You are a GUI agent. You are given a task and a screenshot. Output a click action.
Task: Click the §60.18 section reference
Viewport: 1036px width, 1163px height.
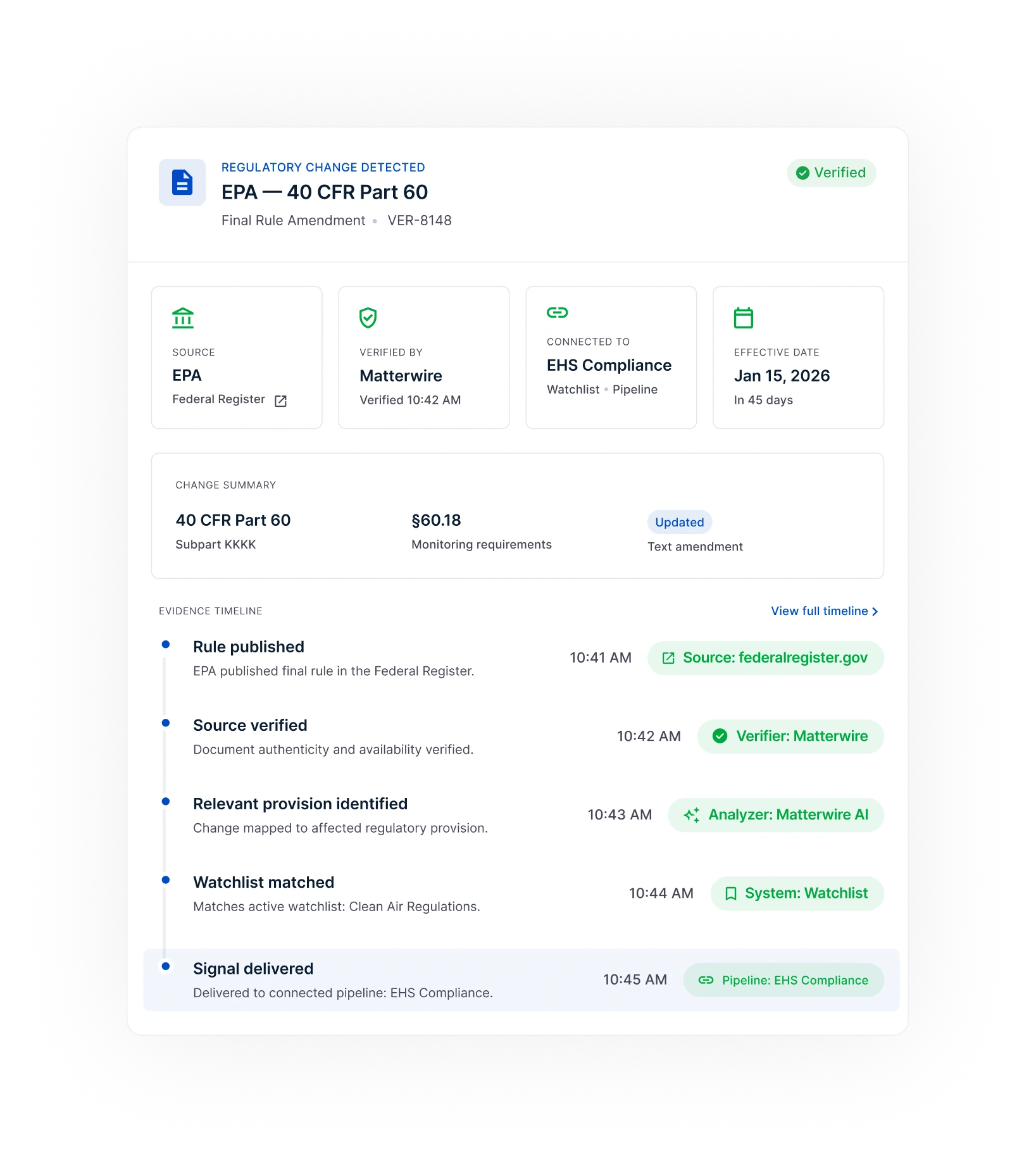(436, 520)
